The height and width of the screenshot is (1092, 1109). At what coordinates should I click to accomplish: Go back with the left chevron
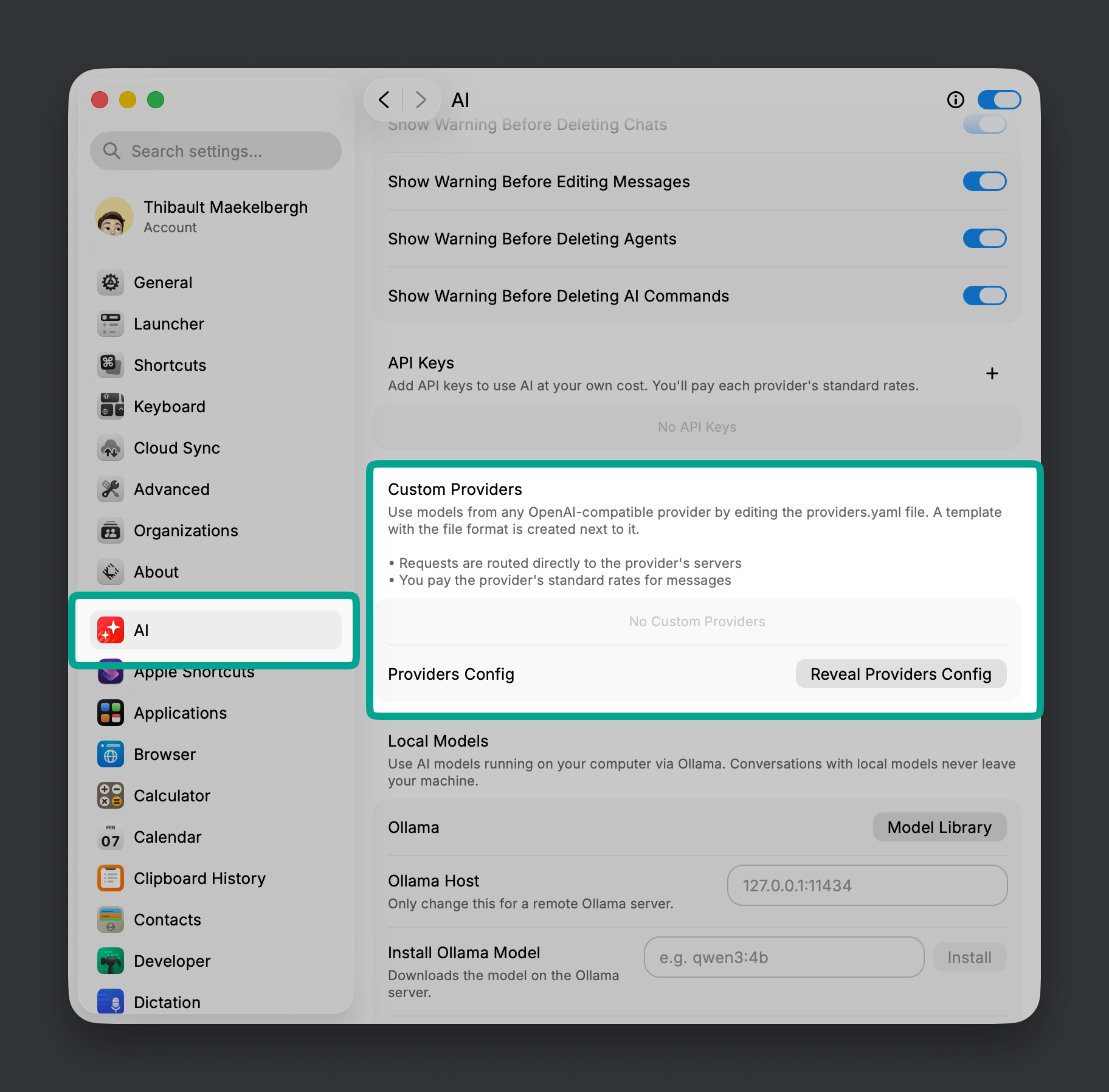click(x=384, y=100)
